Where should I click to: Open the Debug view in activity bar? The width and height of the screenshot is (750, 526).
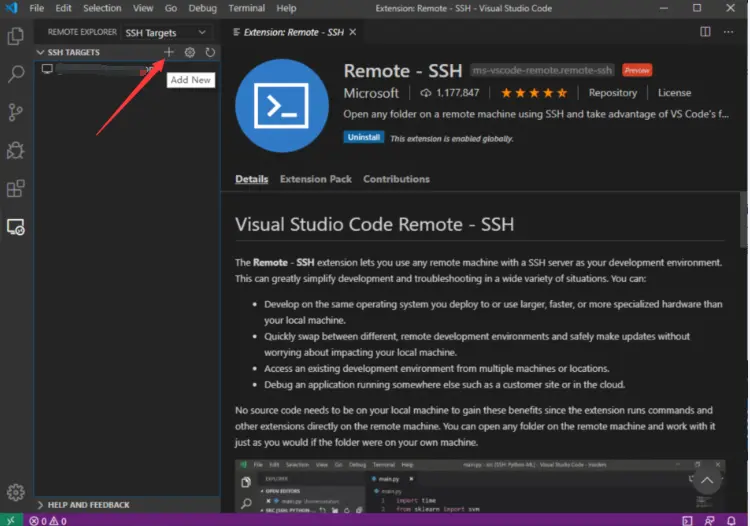[16, 150]
